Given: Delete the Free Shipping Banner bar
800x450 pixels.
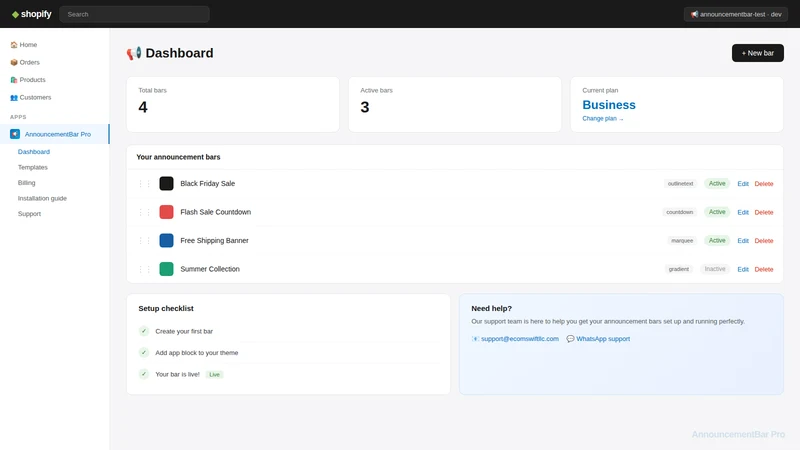Looking at the screenshot, I should (x=764, y=241).
